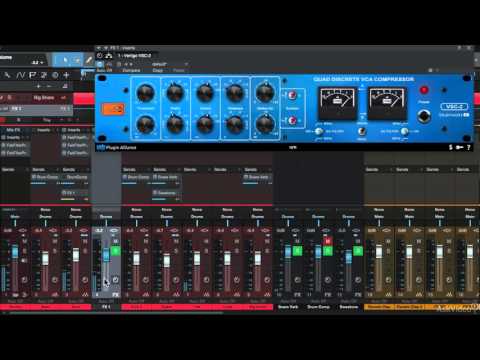This screenshot has width=480, height=360.
Task: Select the Arrow tool in the toolbar
Action: (x=65, y=60)
